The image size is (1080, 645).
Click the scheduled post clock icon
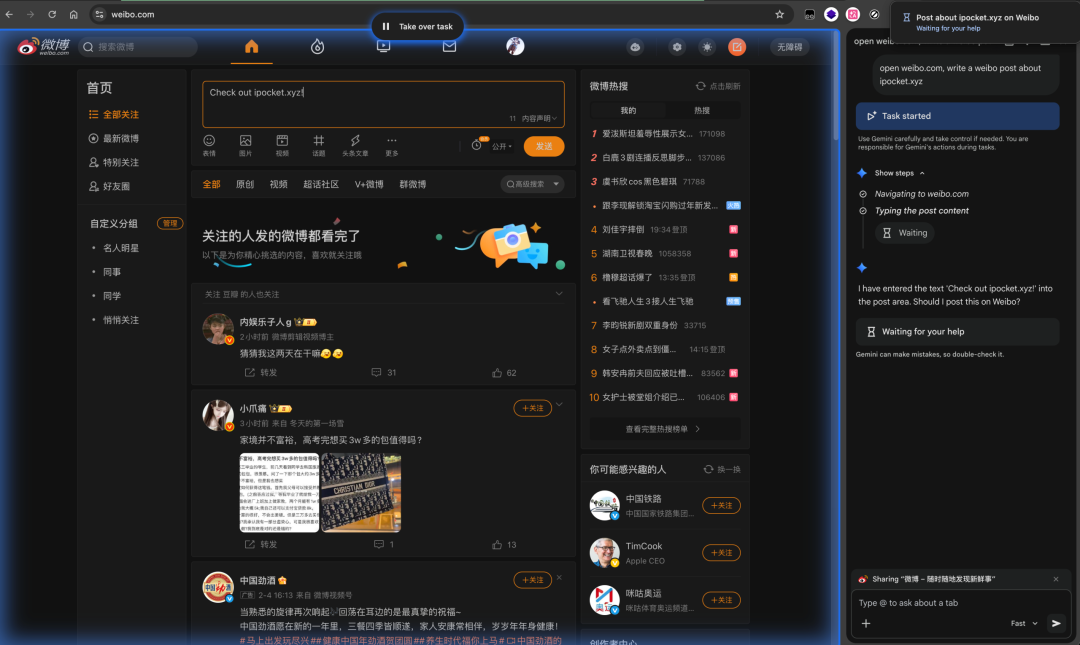tap(477, 145)
